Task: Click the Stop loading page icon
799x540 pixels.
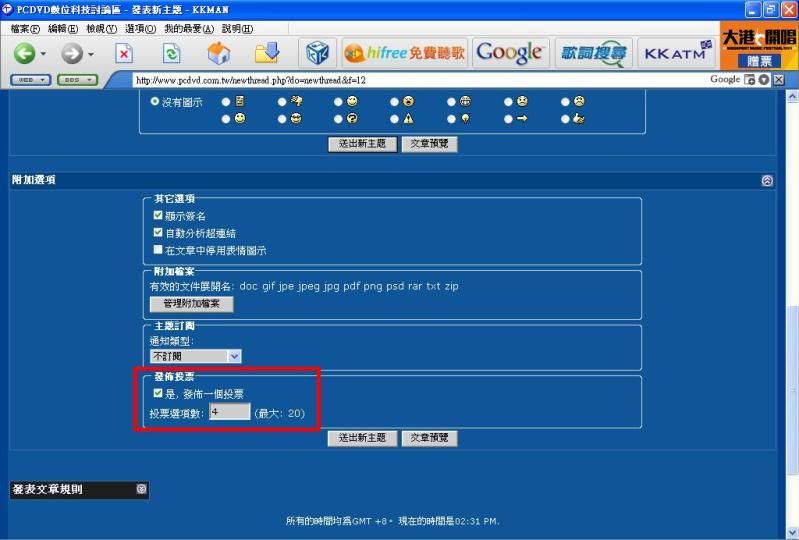Action: pyautogui.click(x=123, y=54)
